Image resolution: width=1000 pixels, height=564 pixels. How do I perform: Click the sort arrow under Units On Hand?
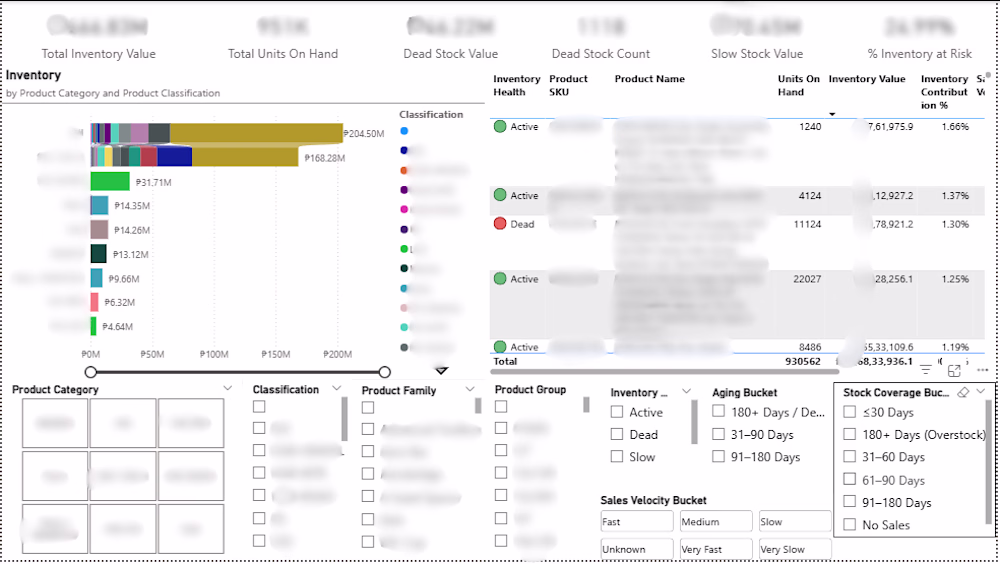click(832, 114)
